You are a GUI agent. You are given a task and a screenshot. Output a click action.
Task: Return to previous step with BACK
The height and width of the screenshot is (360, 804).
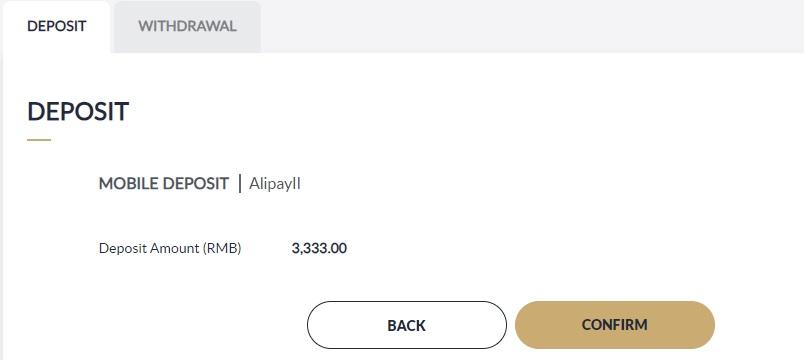[407, 325]
